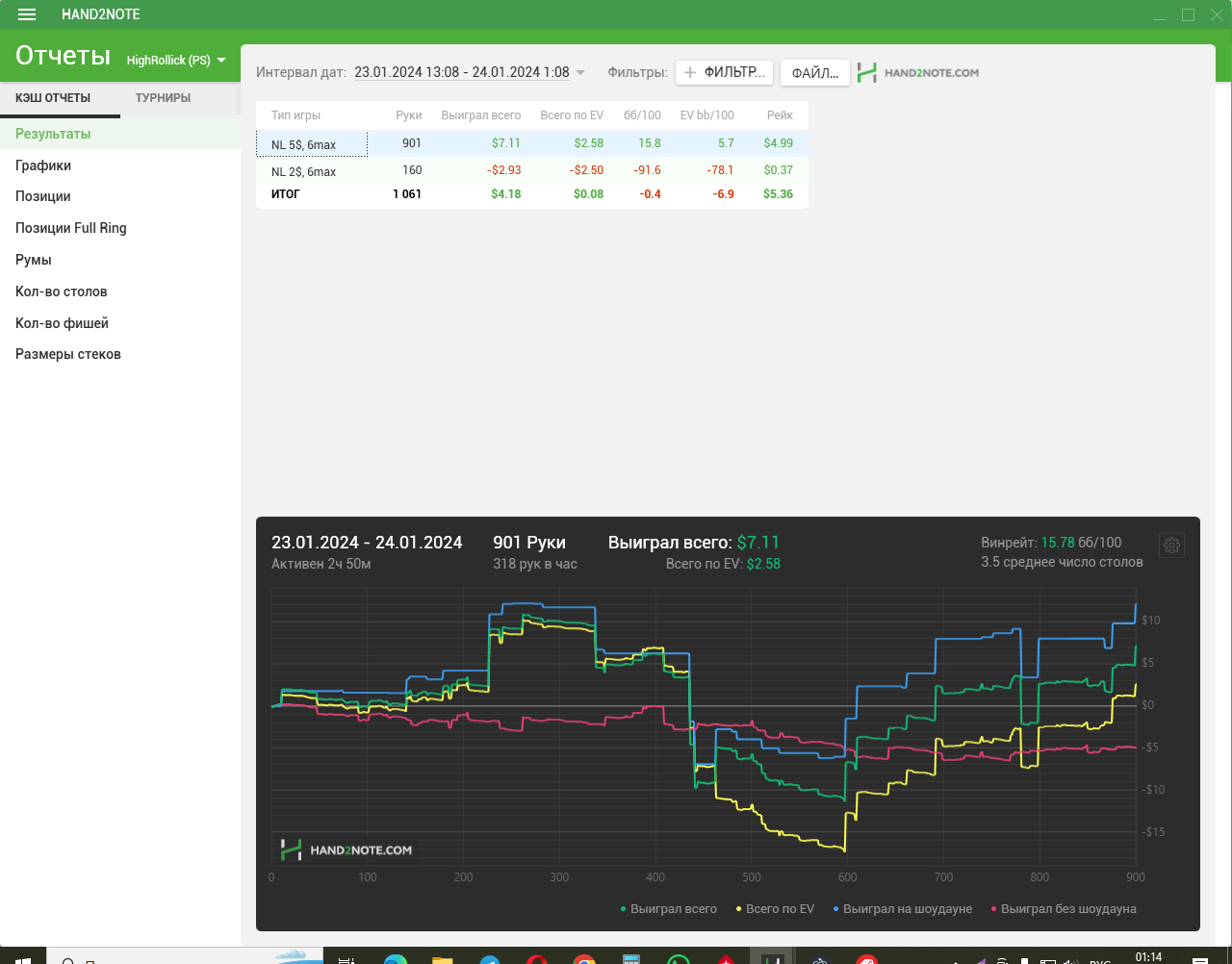Image resolution: width=1232 pixels, height=964 pixels.
Task: Open chart settings gear icon
Action: pos(1171,545)
